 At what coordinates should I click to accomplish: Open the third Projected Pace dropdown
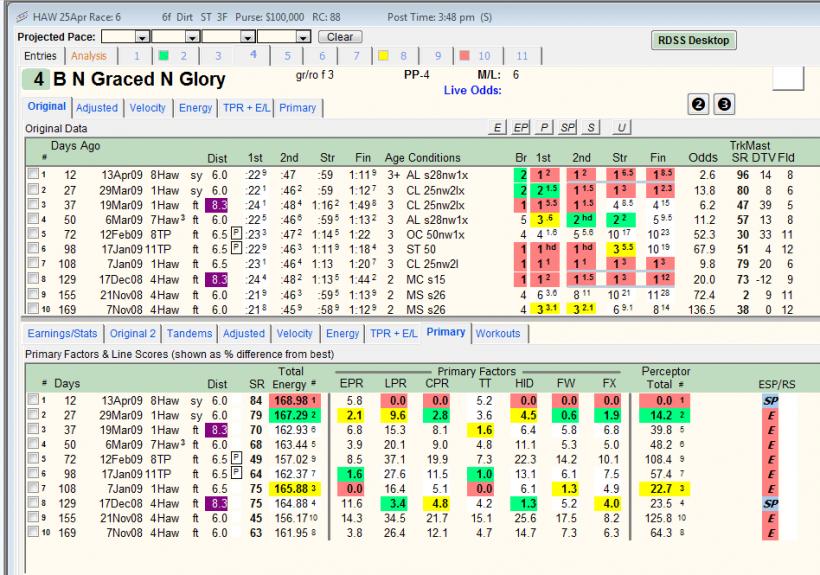point(248,37)
